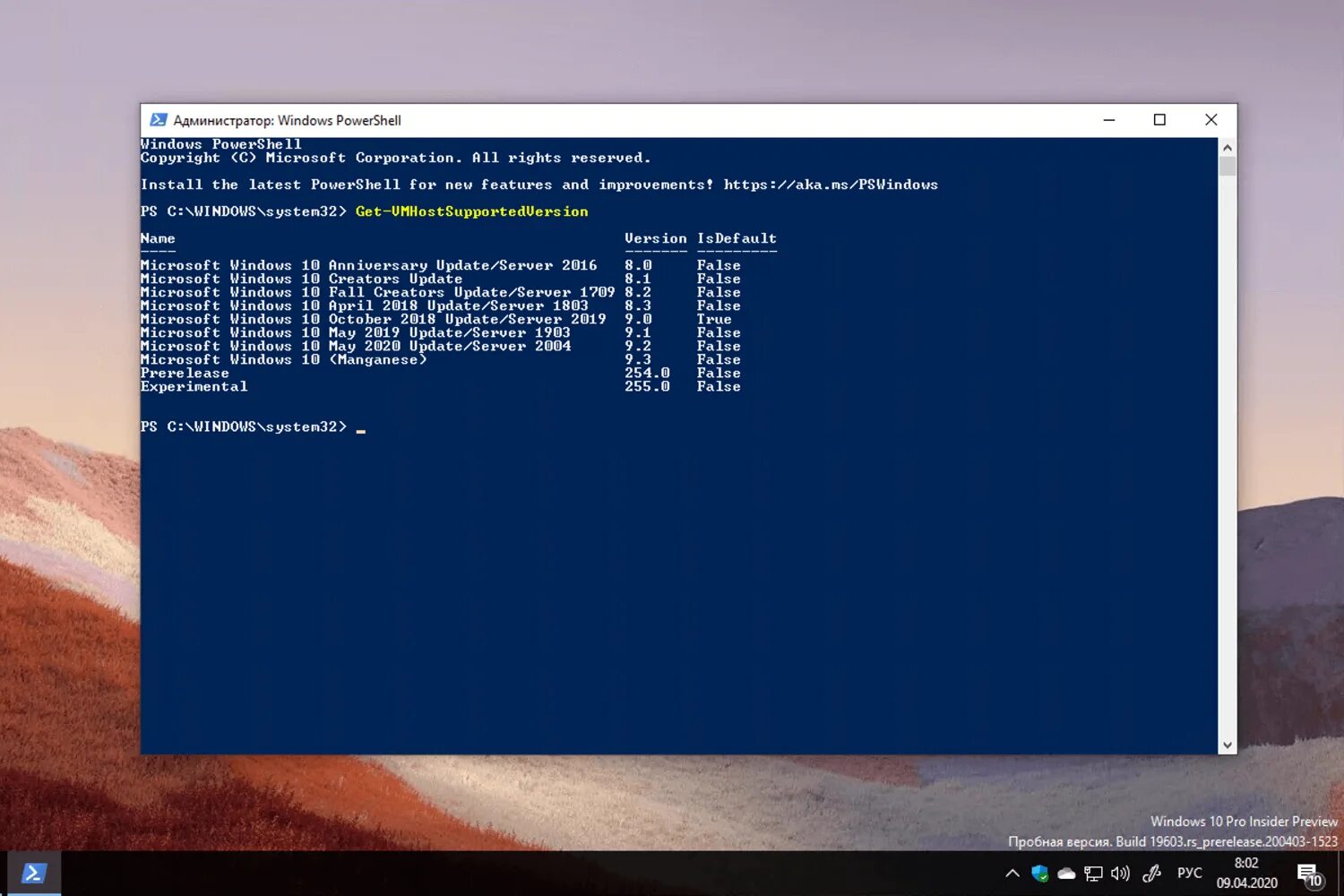Image resolution: width=1344 pixels, height=896 pixels.
Task: Click the PowerShell vertical scrollbar thumb
Action: click(1228, 166)
